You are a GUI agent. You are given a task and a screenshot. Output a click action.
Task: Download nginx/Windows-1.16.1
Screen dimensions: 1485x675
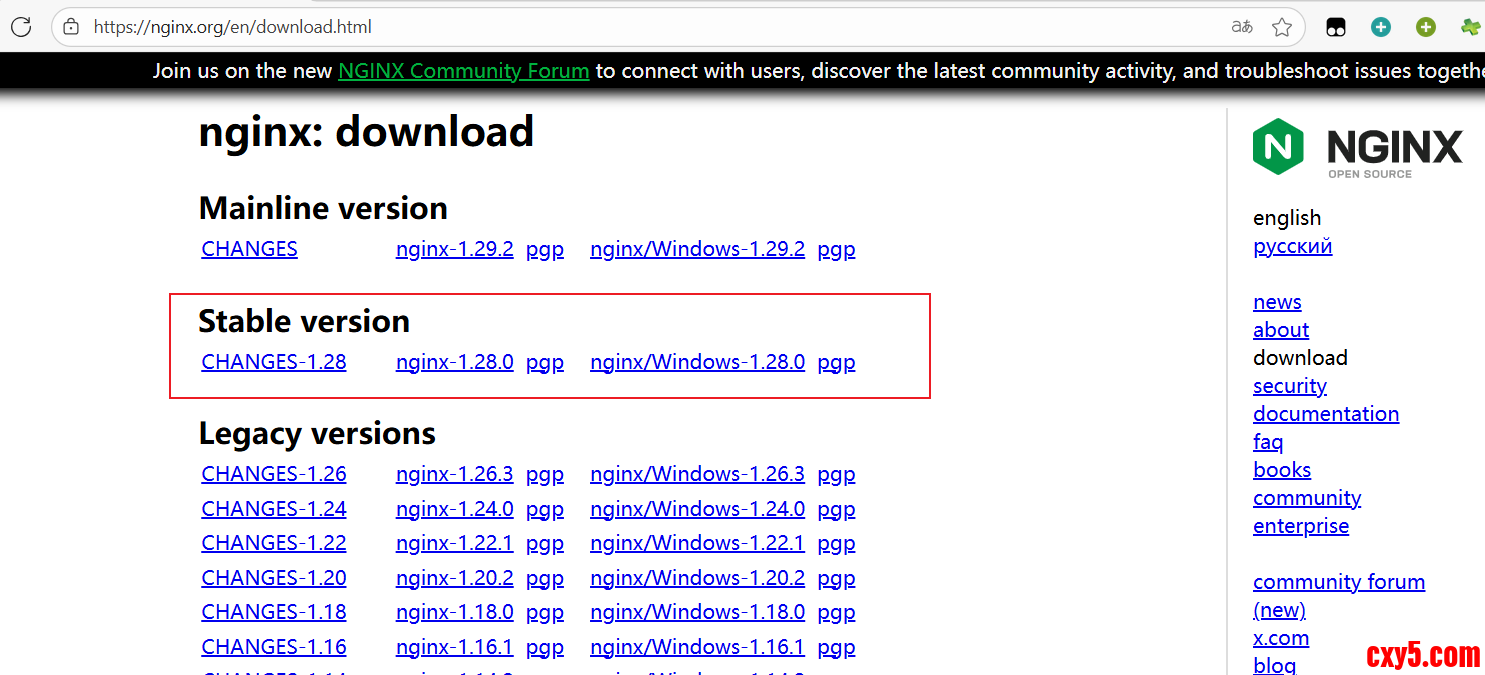click(x=698, y=647)
